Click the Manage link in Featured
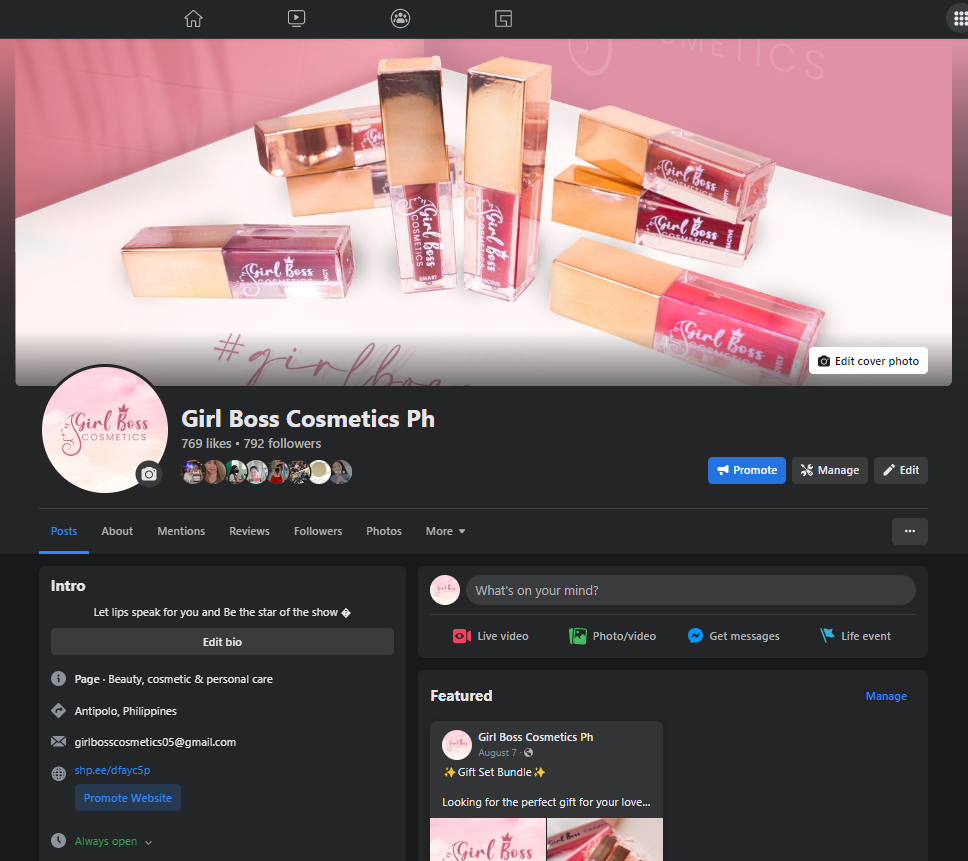 [x=886, y=696]
